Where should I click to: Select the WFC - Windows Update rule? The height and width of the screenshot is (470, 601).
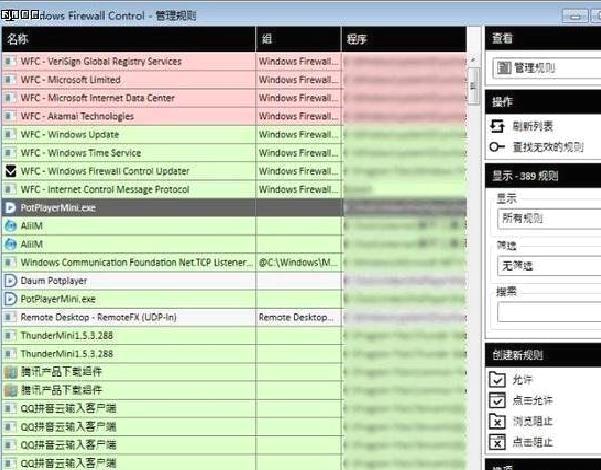(x=234, y=135)
